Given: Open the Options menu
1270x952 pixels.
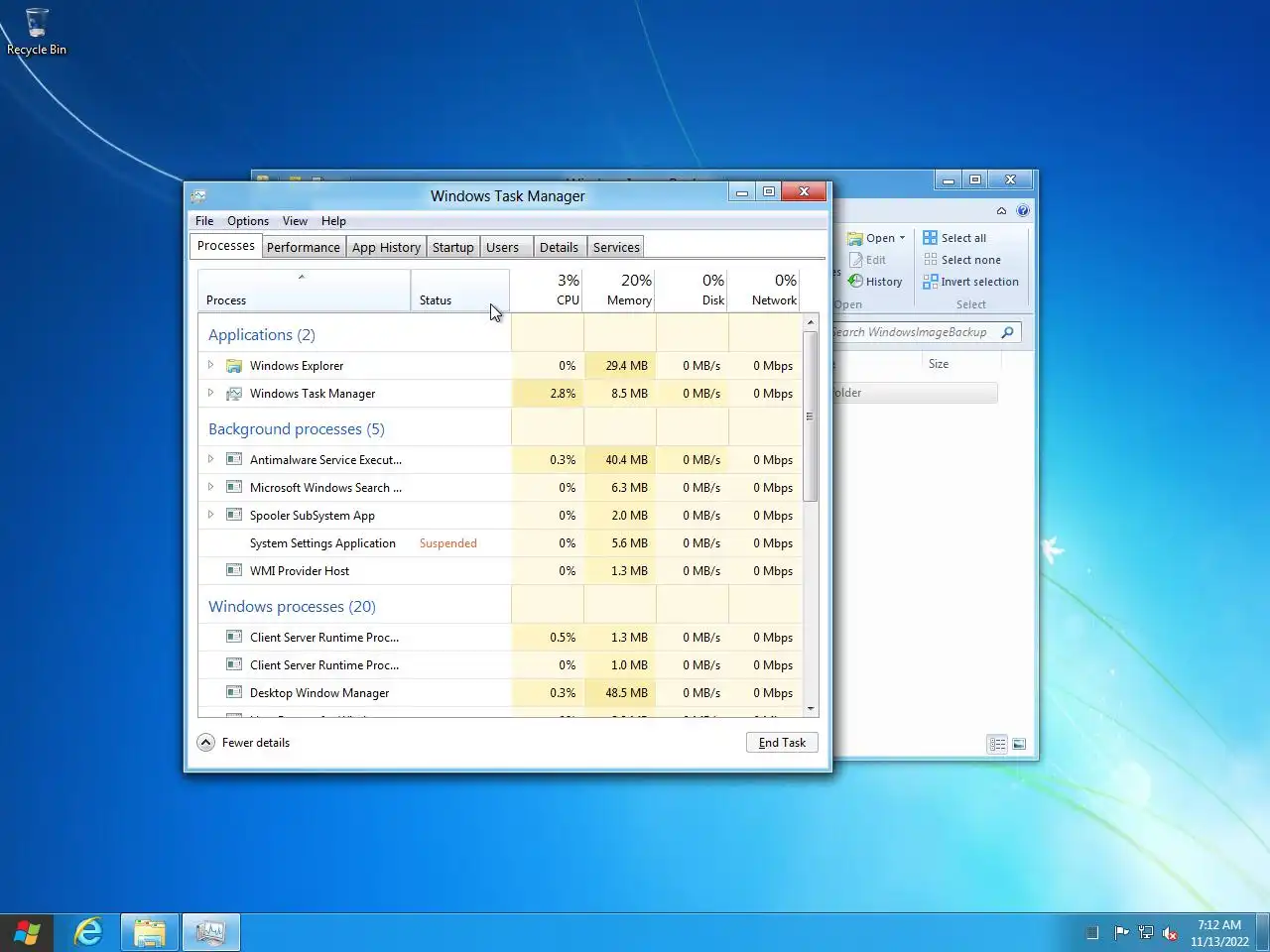Looking at the screenshot, I should tap(248, 221).
